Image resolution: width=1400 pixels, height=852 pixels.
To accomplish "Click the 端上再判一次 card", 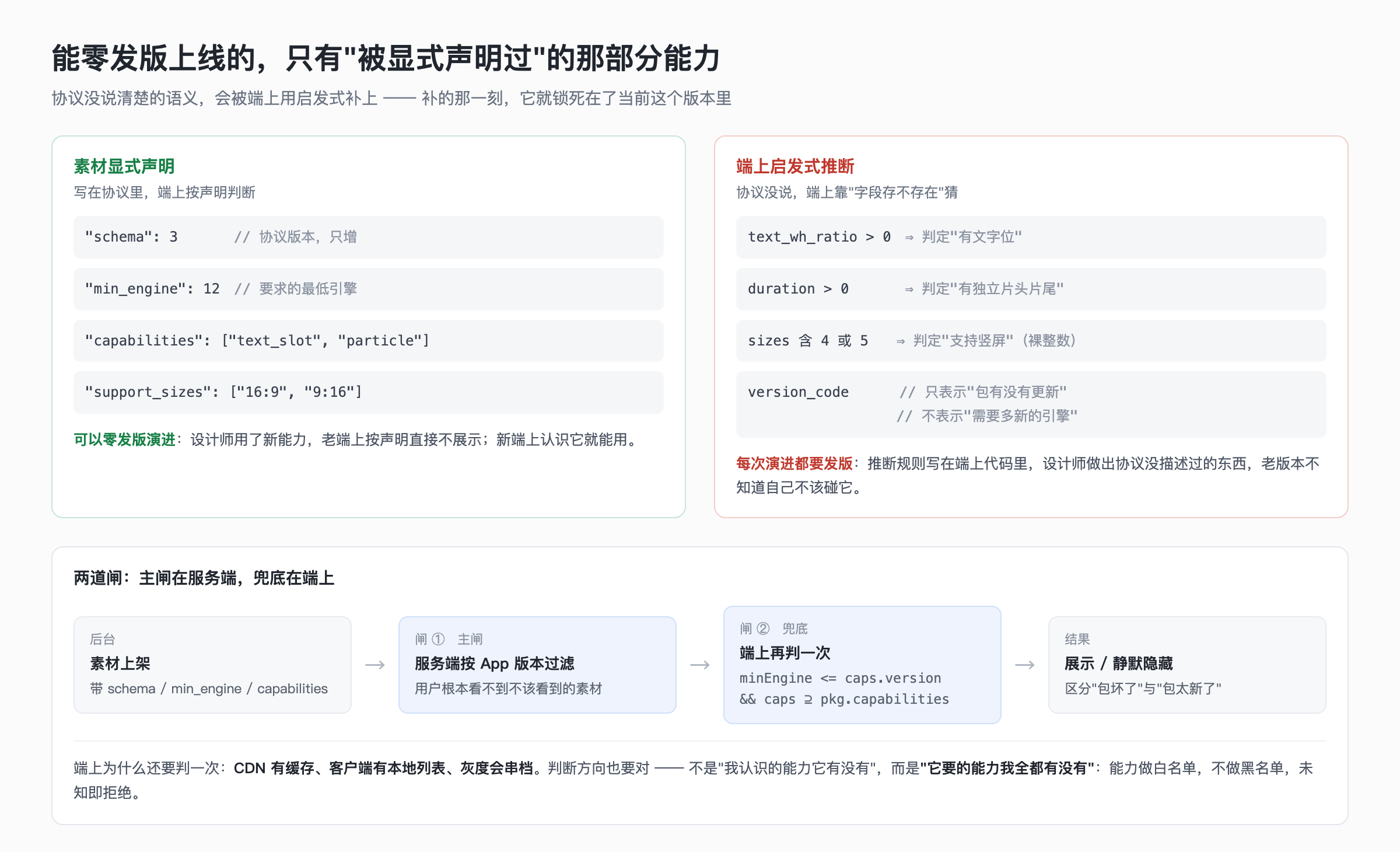I will (862, 665).
